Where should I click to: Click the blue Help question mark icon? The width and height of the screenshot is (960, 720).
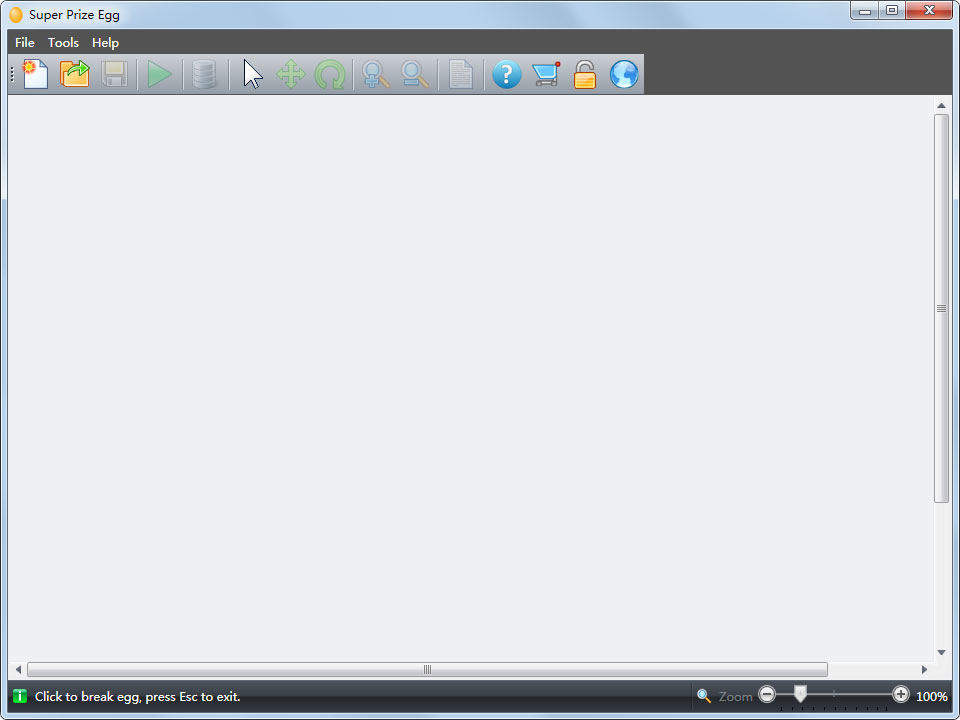(x=507, y=75)
